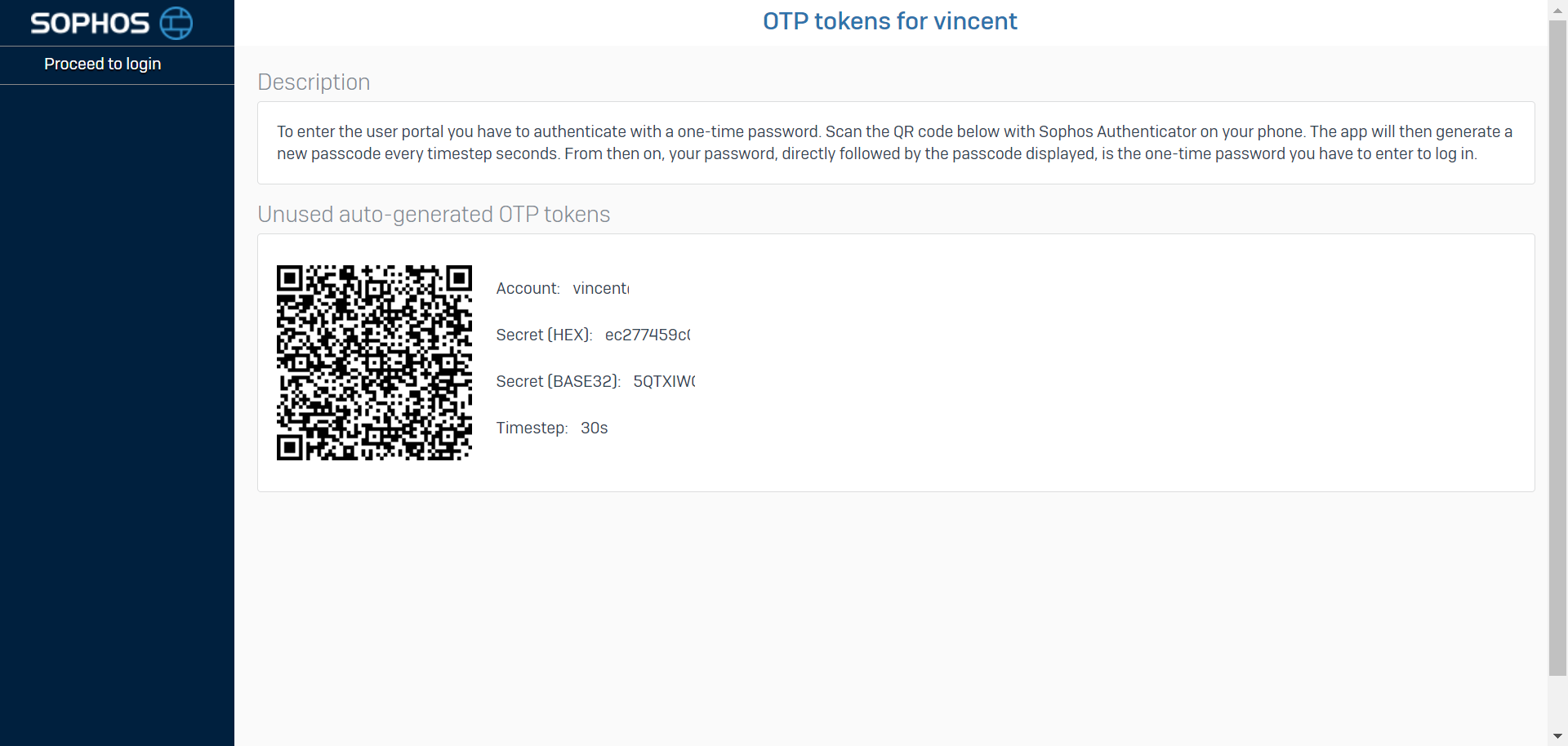Click the 'Secret (BASE32):' label
The image size is (1568, 746).
coord(558,381)
